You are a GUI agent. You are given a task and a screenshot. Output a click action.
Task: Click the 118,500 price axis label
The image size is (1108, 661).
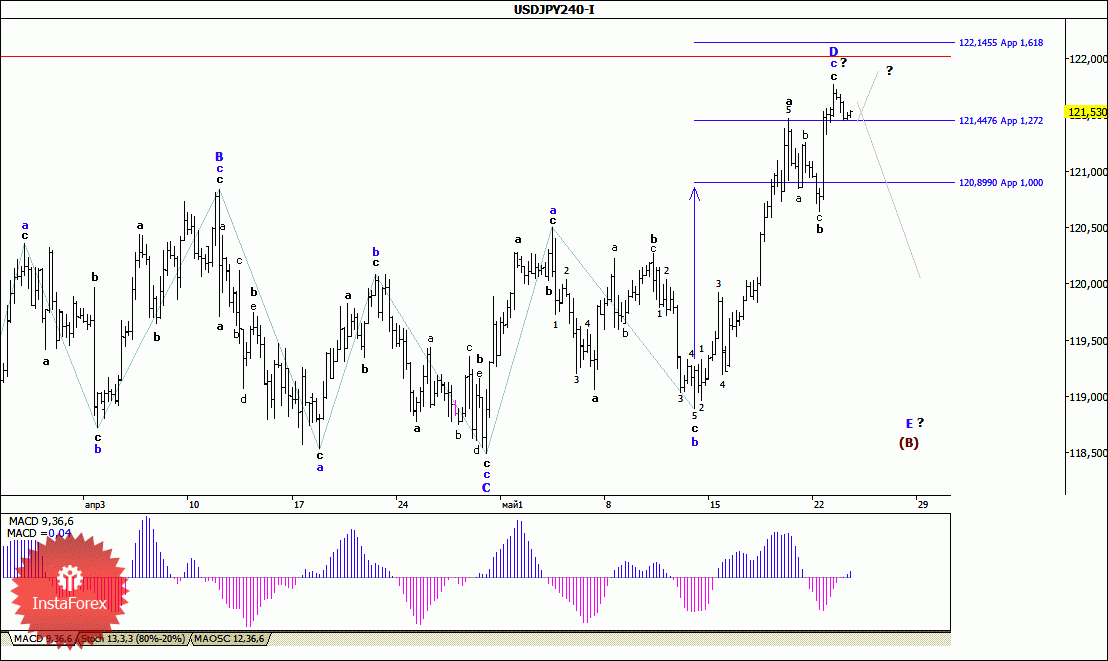coord(1088,453)
